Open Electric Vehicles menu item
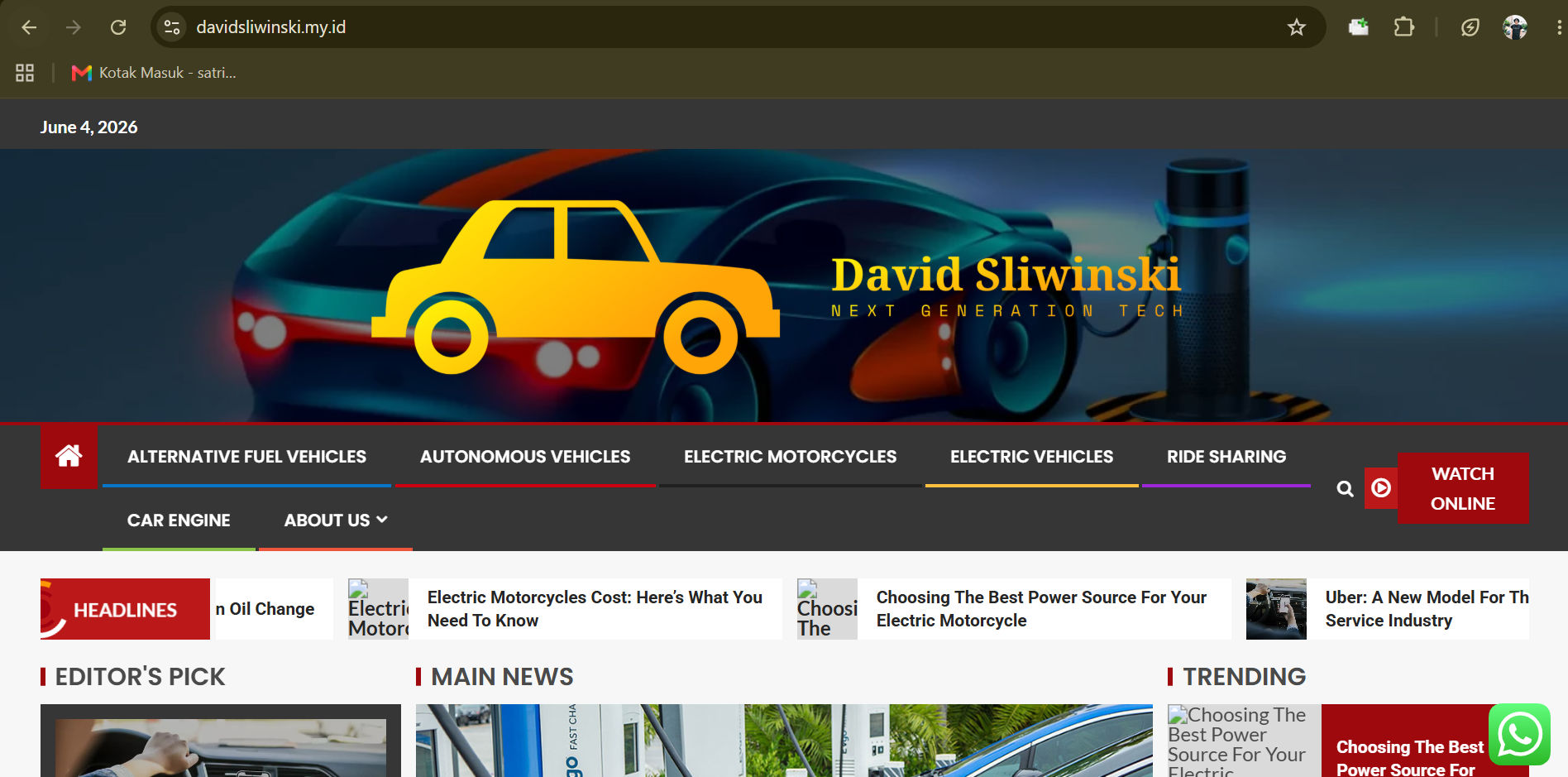The width and height of the screenshot is (1568, 777). (x=1031, y=457)
